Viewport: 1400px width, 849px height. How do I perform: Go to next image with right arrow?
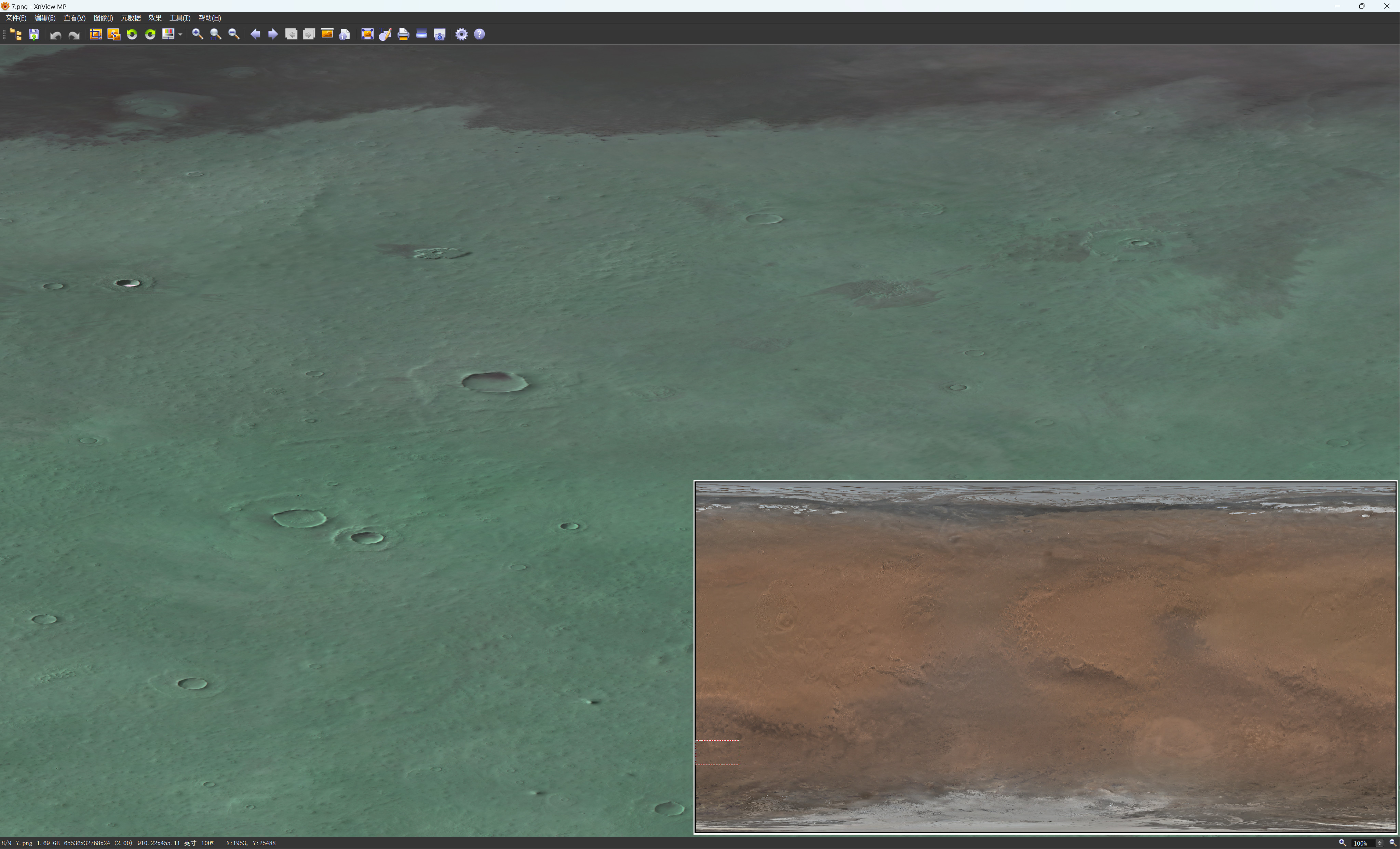(273, 35)
